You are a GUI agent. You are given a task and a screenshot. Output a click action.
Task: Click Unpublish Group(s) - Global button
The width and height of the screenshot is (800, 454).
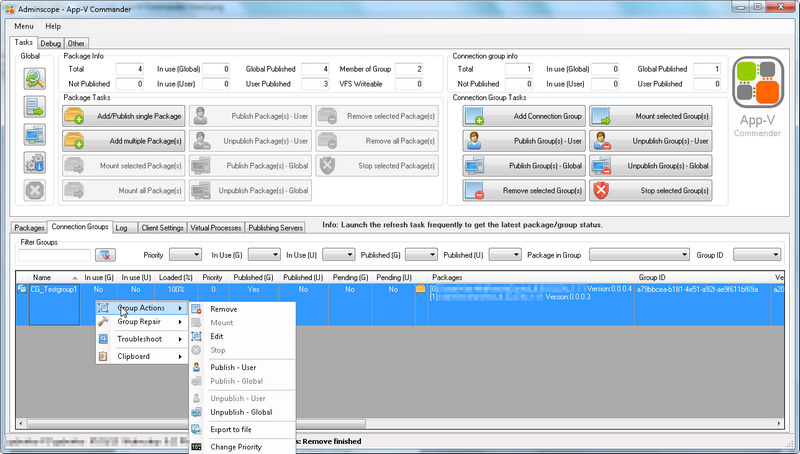coord(651,166)
